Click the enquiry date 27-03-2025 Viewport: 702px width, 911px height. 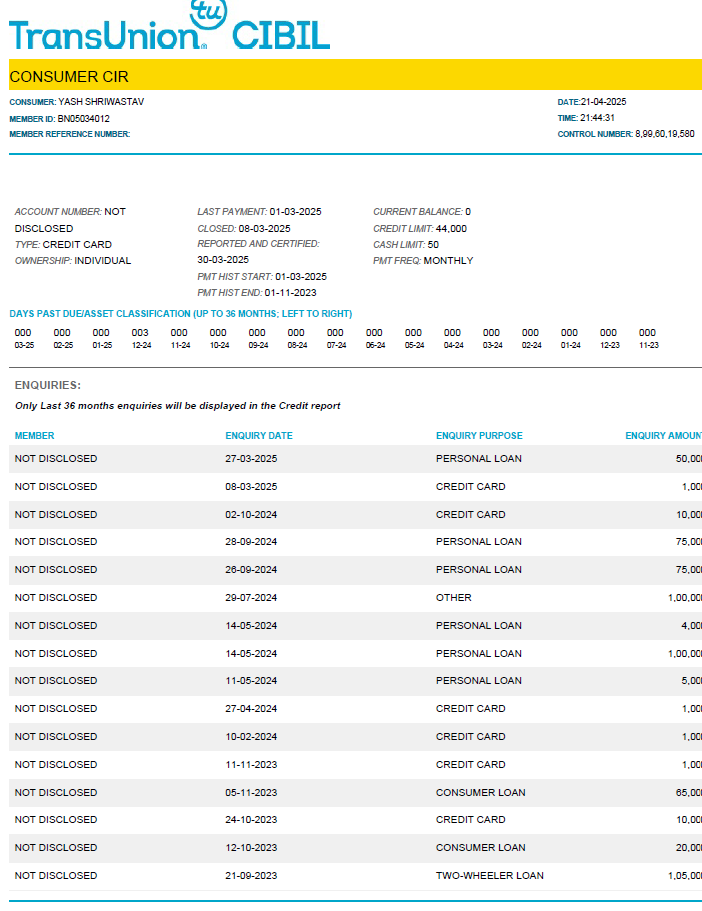[x=251, y=459]
